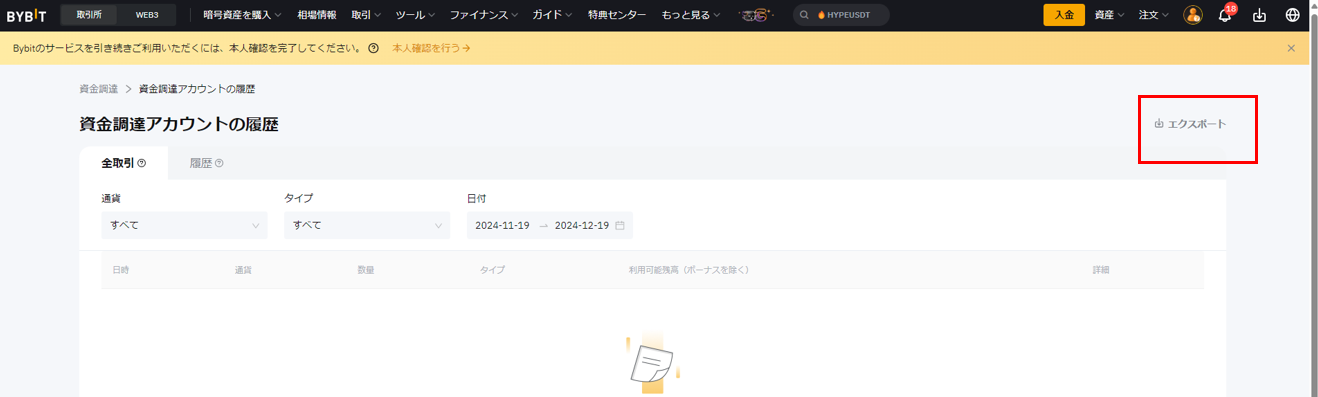Expand 暗号資産を購入 menu

[242, 15]
